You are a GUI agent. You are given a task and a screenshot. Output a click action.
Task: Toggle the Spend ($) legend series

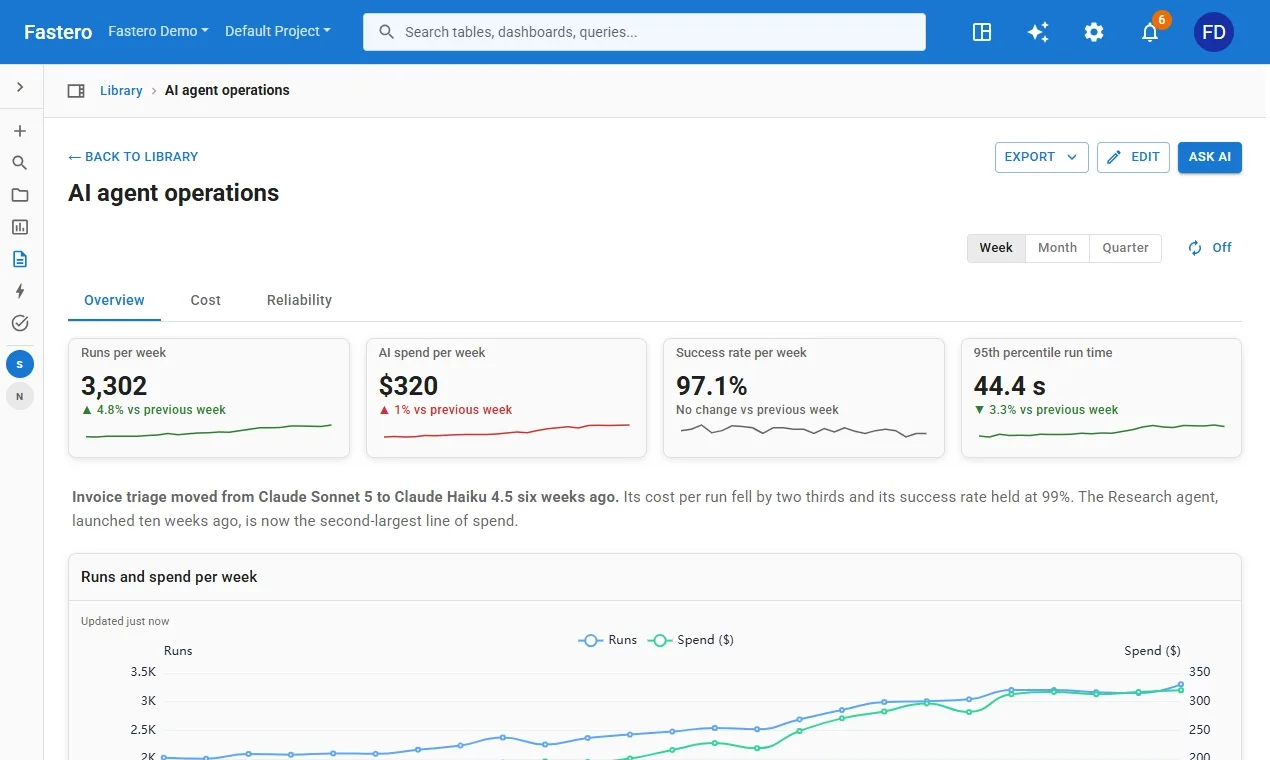pos(691,640)
